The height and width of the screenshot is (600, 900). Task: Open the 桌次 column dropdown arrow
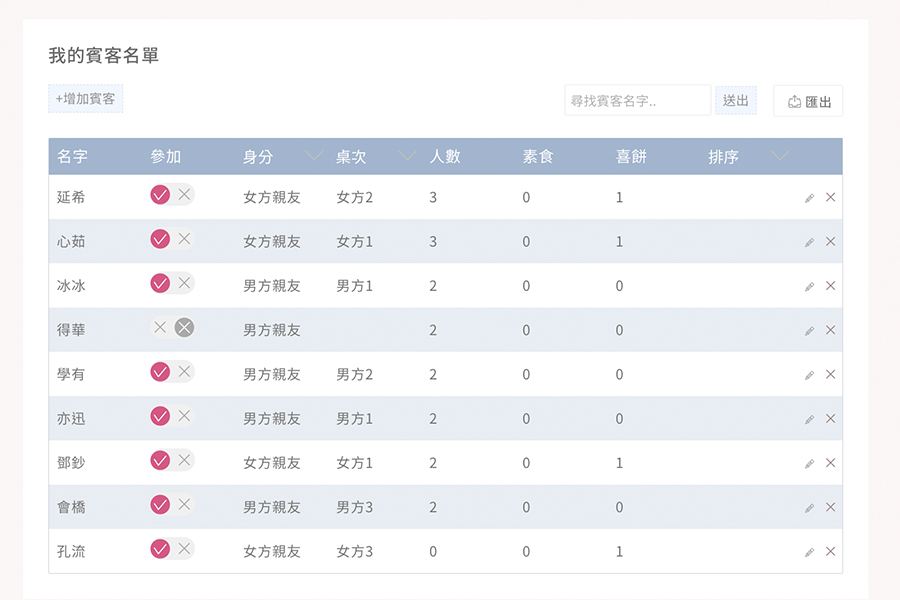click(x=407, y=156)
